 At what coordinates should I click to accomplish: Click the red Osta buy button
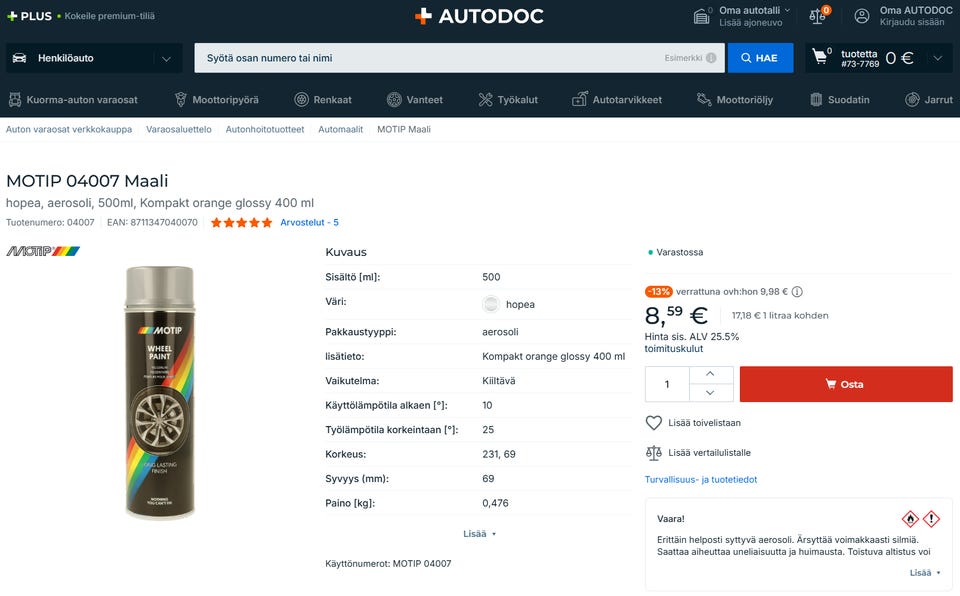pyautogui.click(x=846, y=384)
